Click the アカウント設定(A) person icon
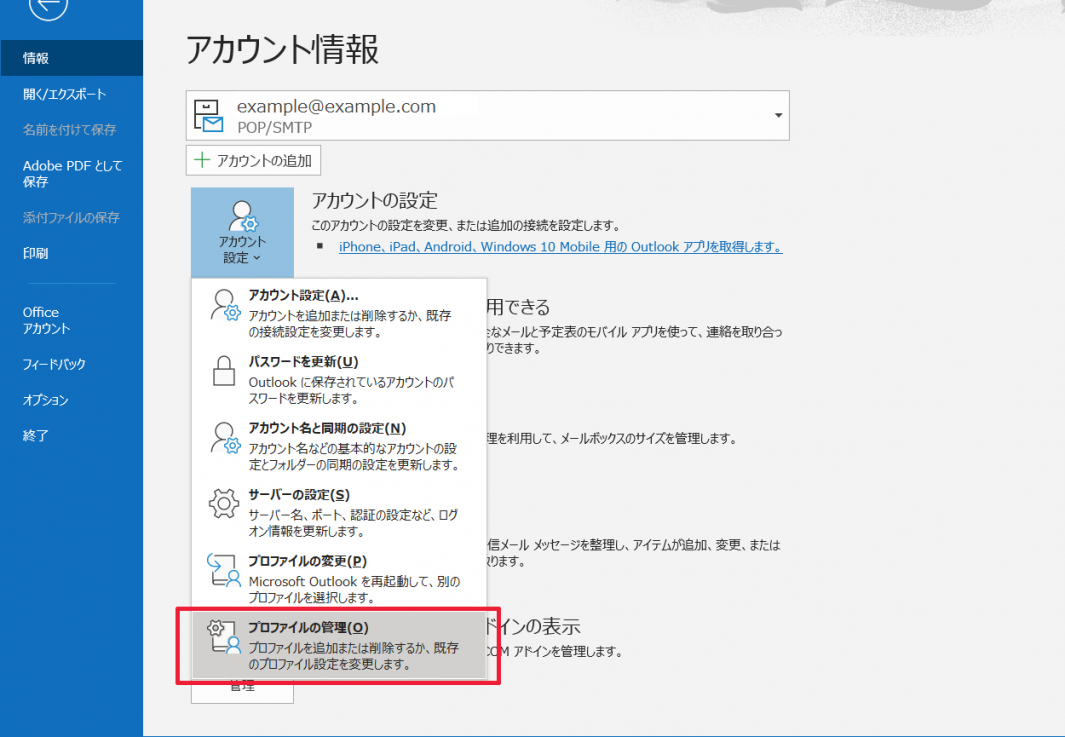The image size is (1065, 737). tap(225, 306)
